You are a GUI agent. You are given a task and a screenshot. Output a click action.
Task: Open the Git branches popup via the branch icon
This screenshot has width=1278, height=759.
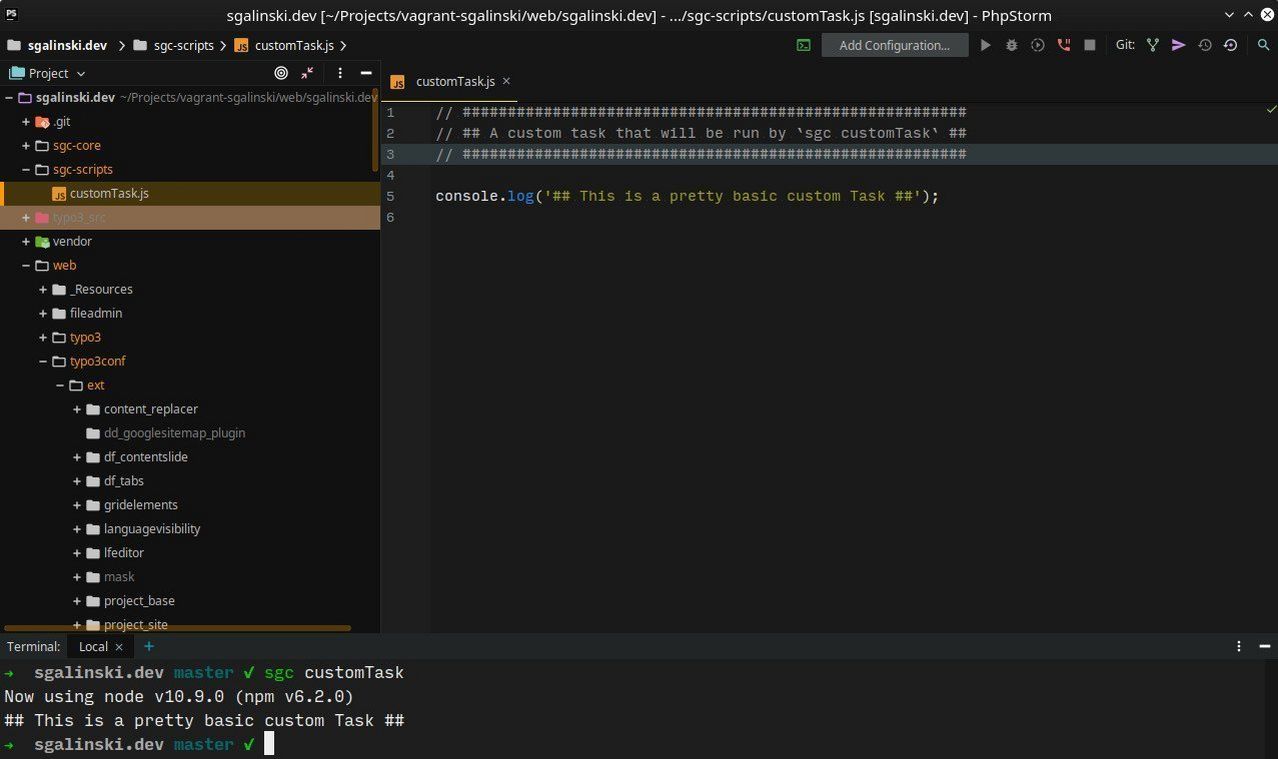point(1152,45)
